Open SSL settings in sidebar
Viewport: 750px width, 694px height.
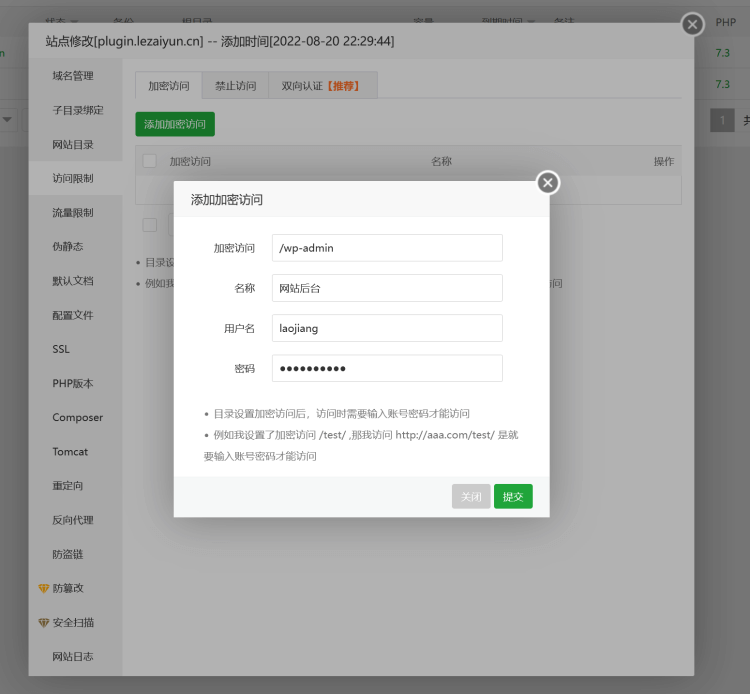[x=61, y=349]
